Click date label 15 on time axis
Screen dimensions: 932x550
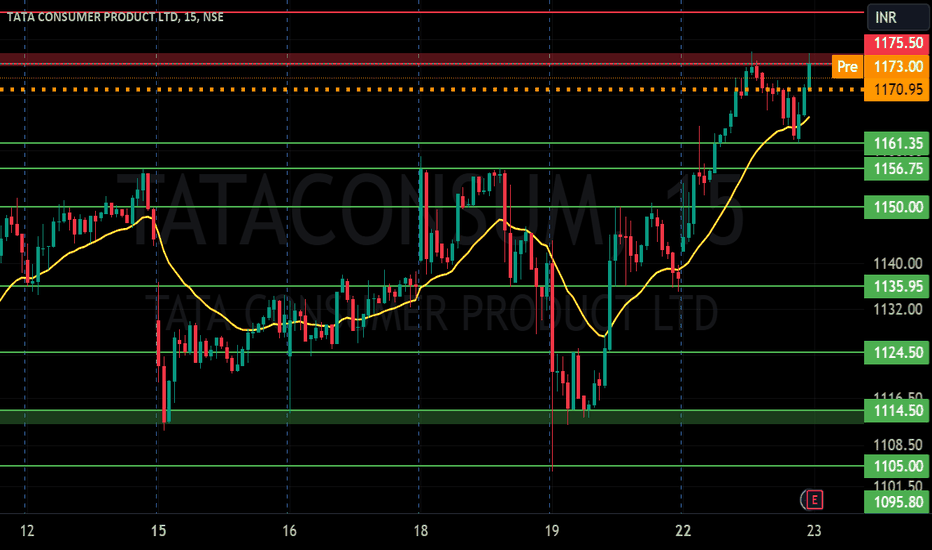[x=158, y=531]
